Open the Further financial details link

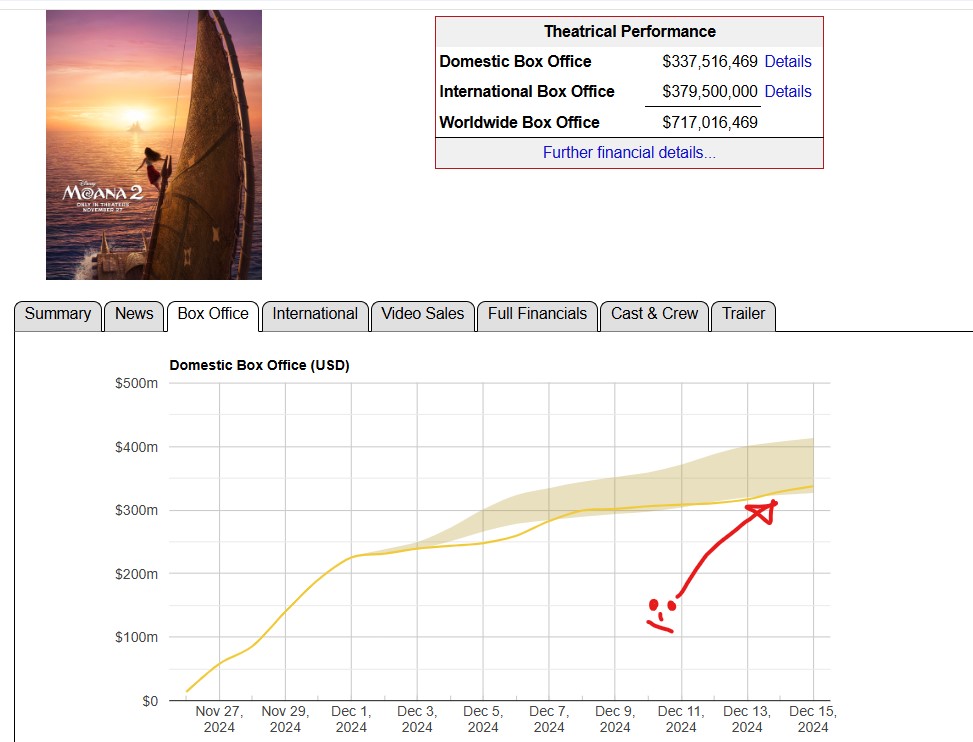[629, 152]
